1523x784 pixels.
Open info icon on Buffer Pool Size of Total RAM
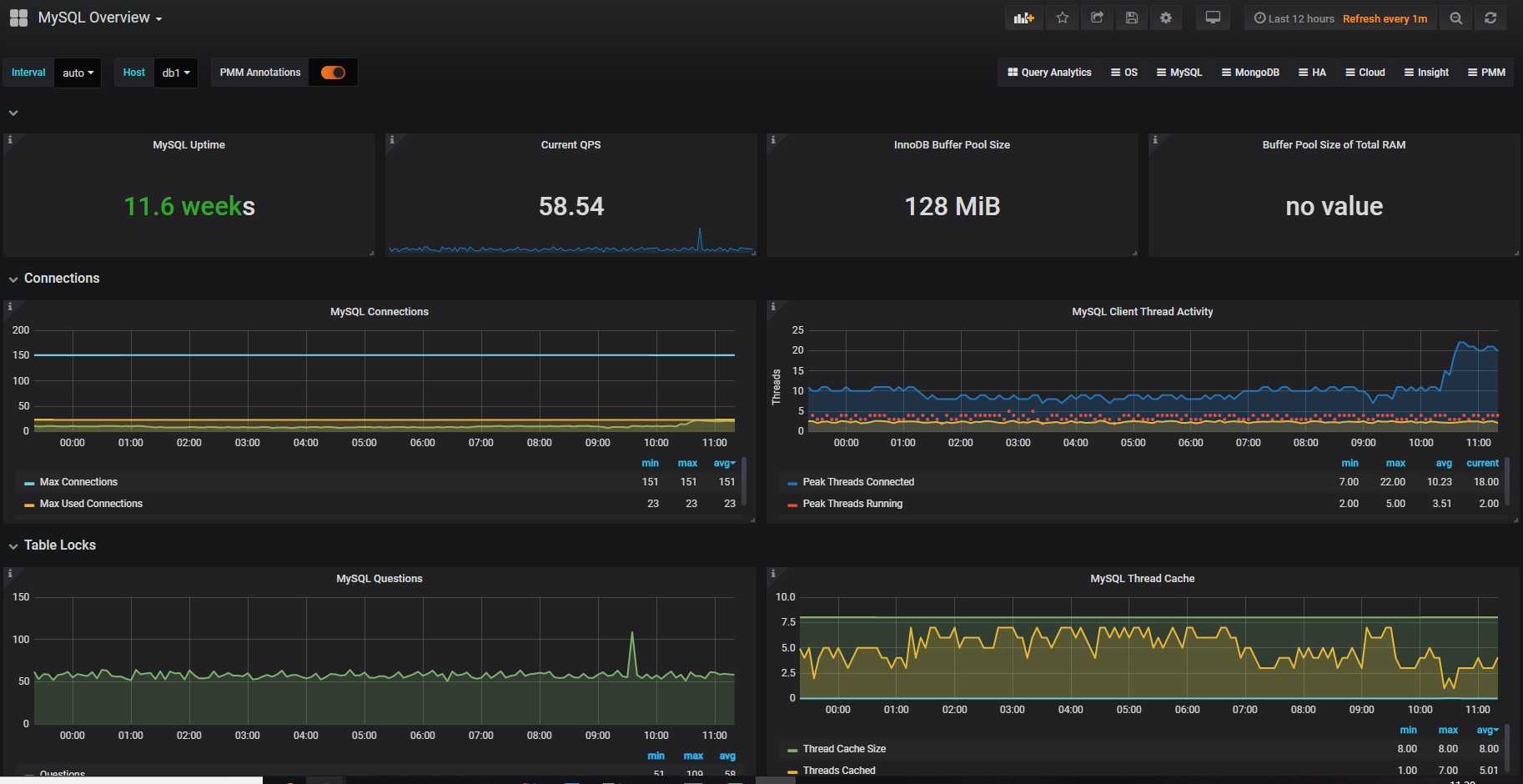(1155, 140)
